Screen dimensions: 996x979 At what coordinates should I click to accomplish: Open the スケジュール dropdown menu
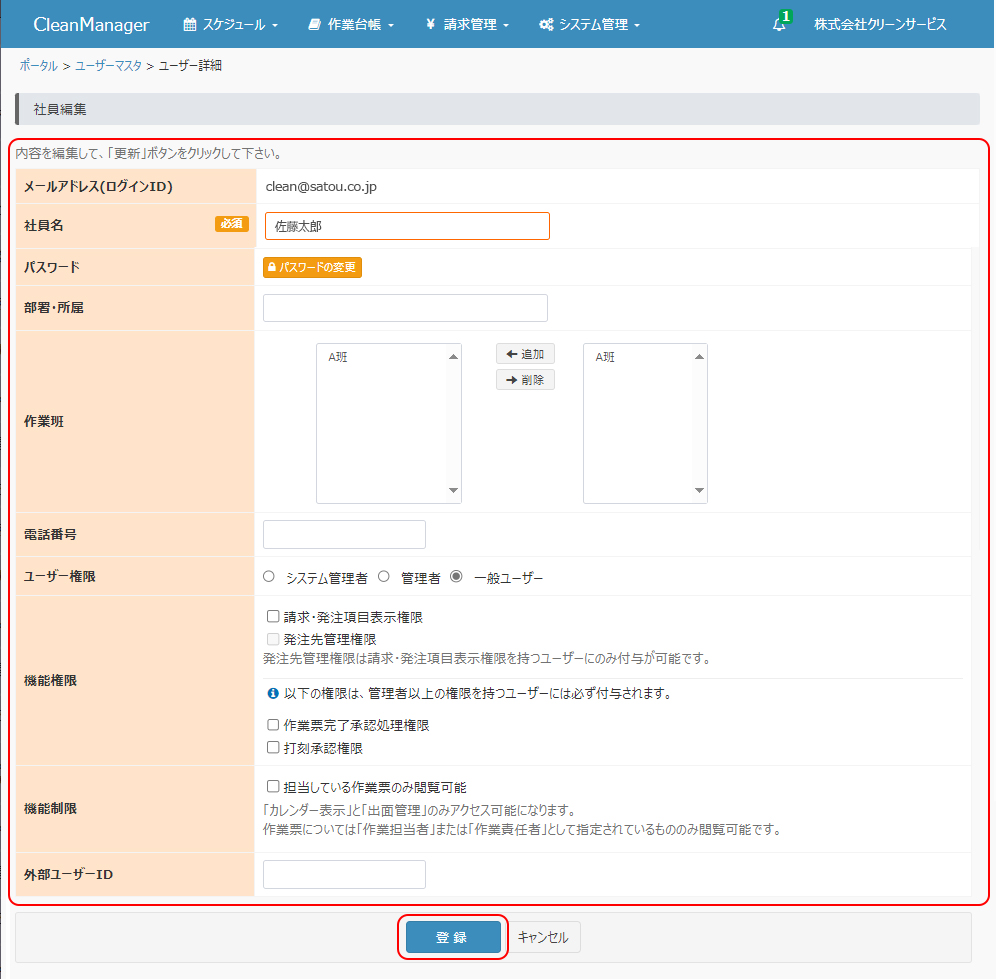pyautogui.click(x=231, y=24)
